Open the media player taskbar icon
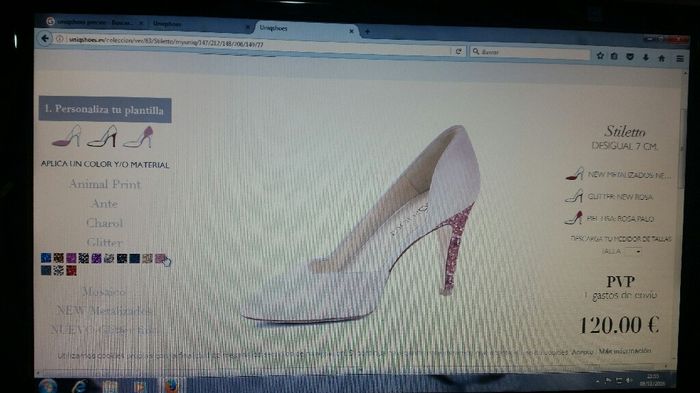The image size is (700, 393). click(140, 387)
